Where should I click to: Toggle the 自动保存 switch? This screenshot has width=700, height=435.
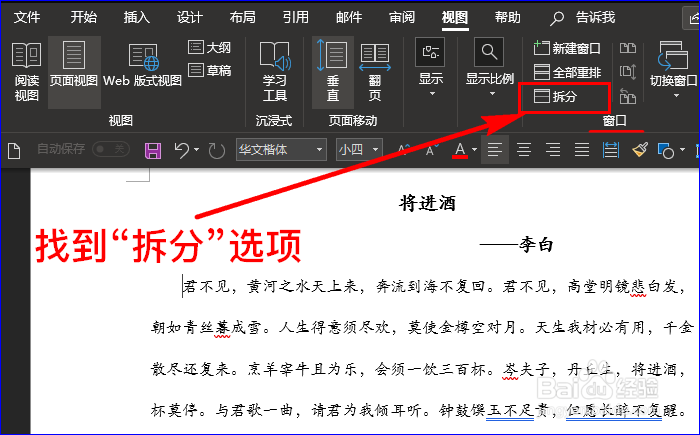[111, 149]
